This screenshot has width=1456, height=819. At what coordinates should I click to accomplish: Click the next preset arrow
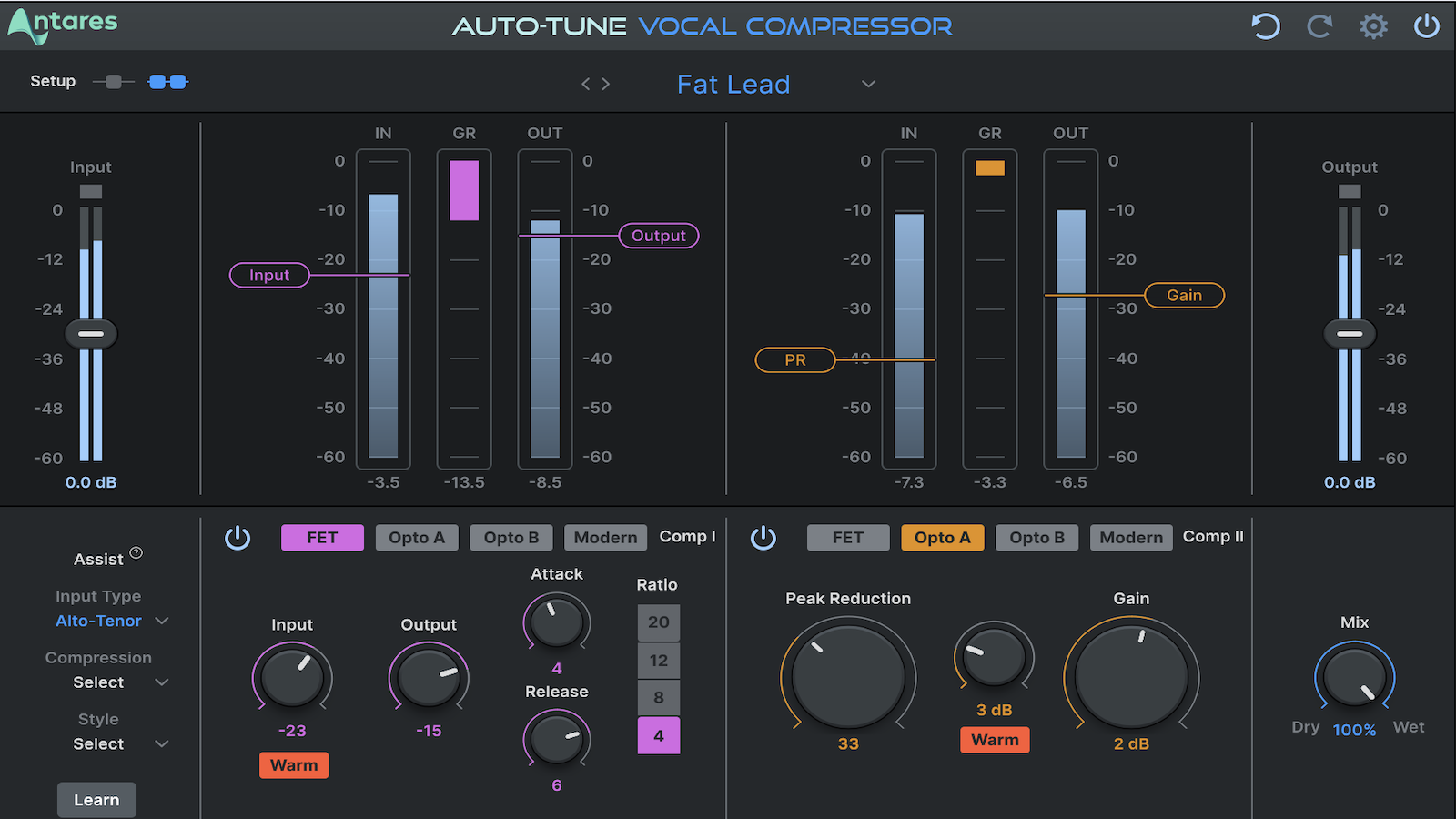click(x=605, y=84)
